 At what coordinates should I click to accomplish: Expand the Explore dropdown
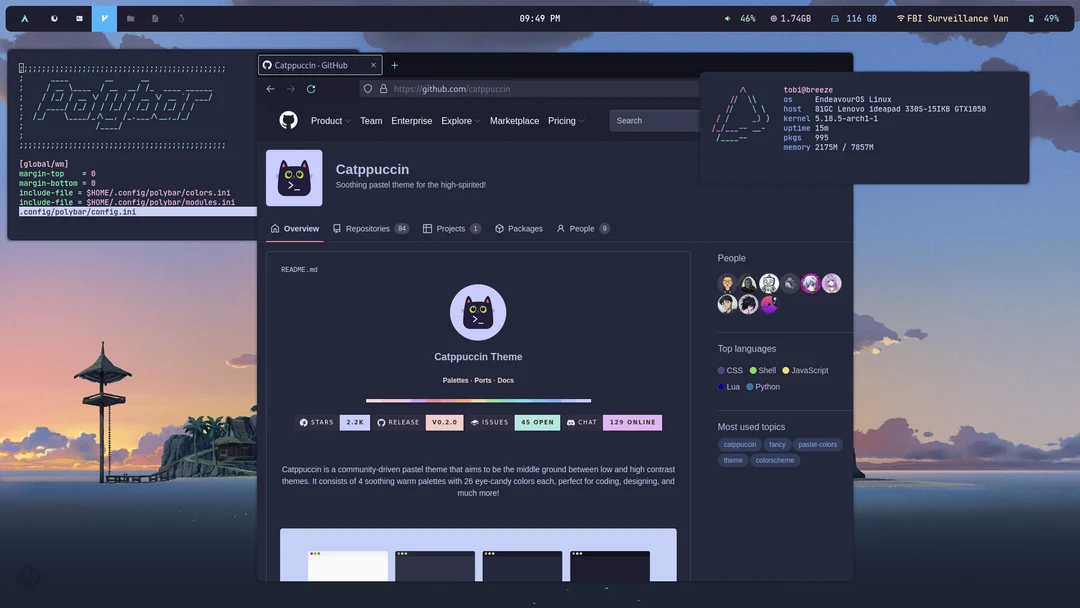pos(460,120)
